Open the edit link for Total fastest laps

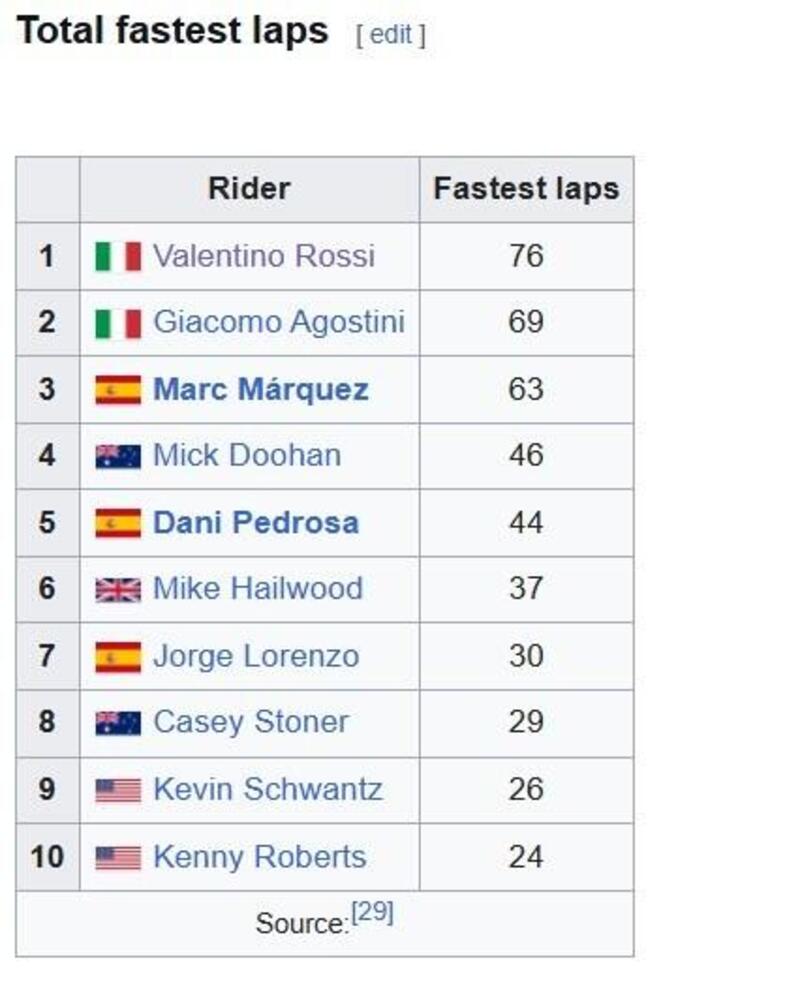coord(391,35)
